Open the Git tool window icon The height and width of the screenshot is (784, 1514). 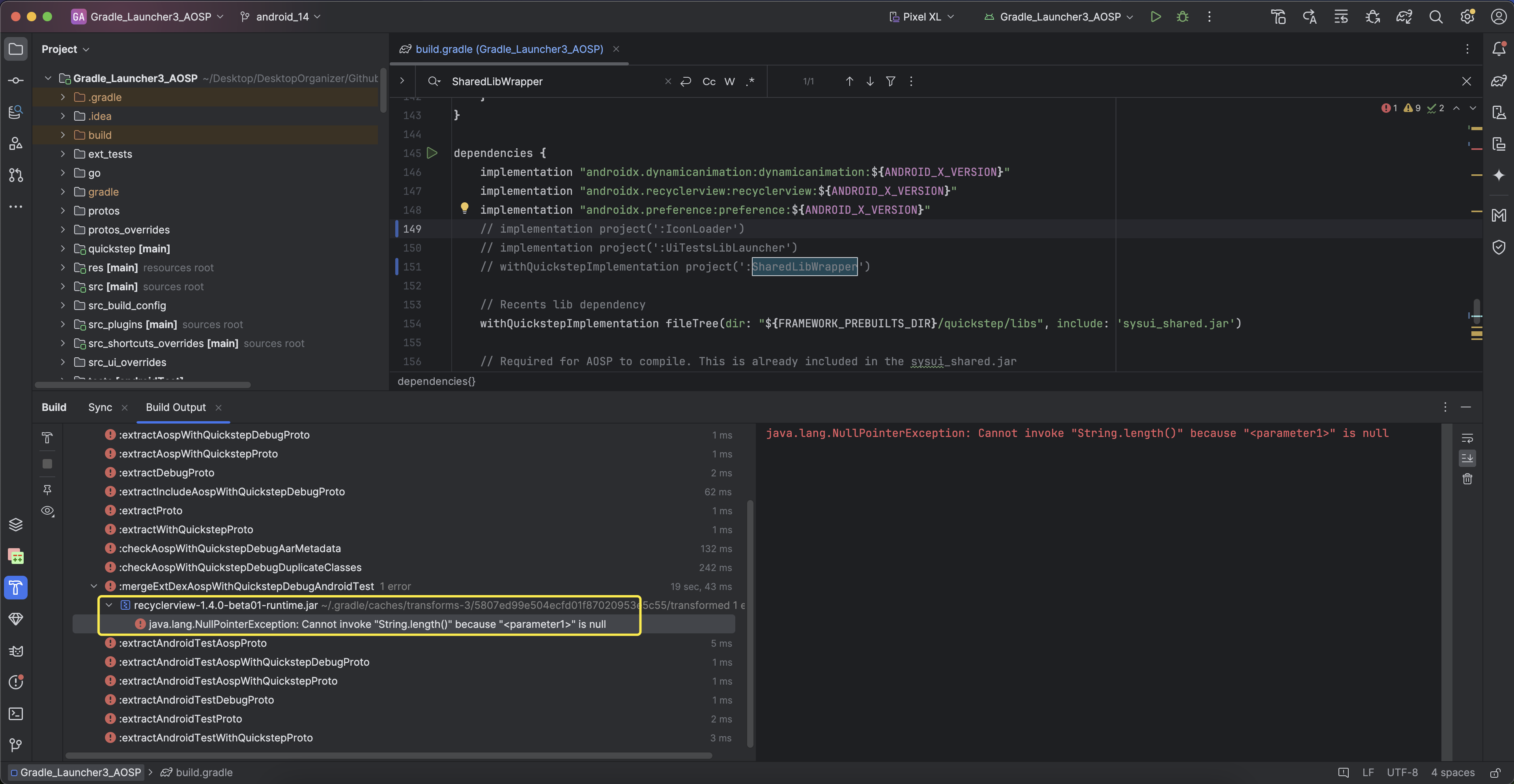pos(16,745)
